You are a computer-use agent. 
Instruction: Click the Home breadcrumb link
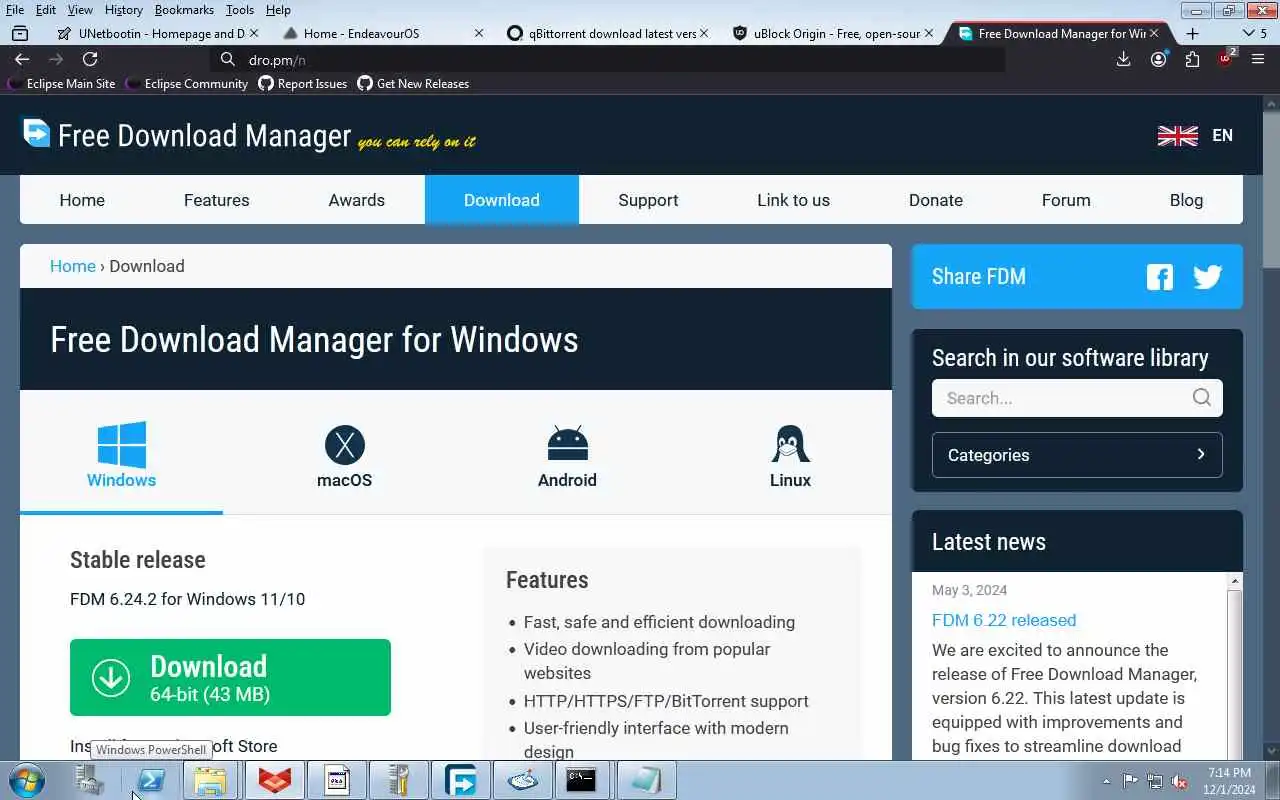[x=73, y=266]
